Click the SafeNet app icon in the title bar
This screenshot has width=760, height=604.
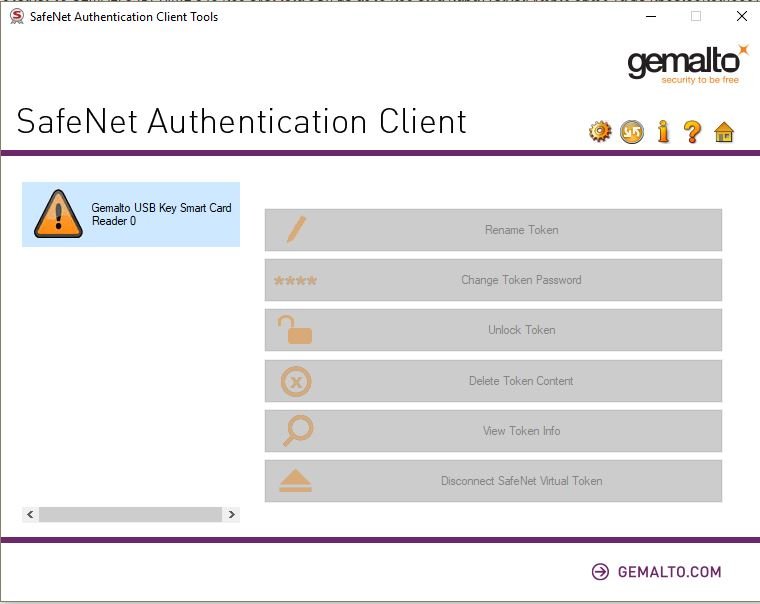point(17,16)
